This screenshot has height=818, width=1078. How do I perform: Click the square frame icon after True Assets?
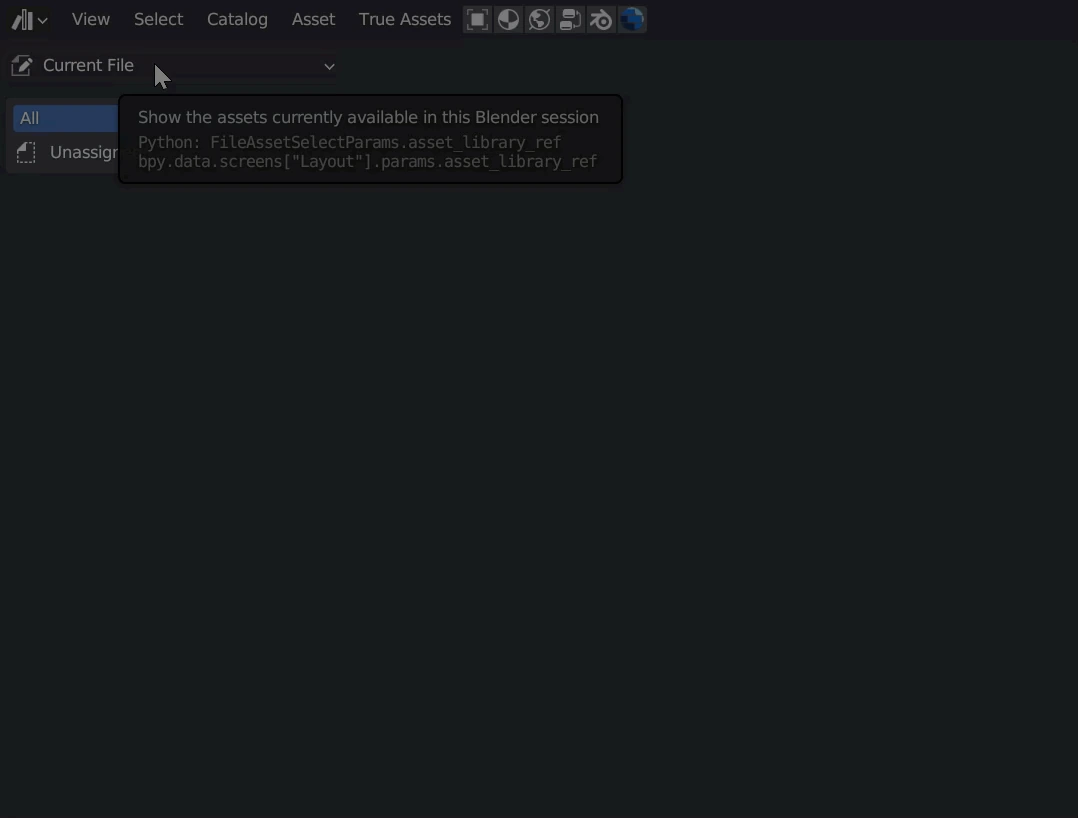click(x=478, y=20)
